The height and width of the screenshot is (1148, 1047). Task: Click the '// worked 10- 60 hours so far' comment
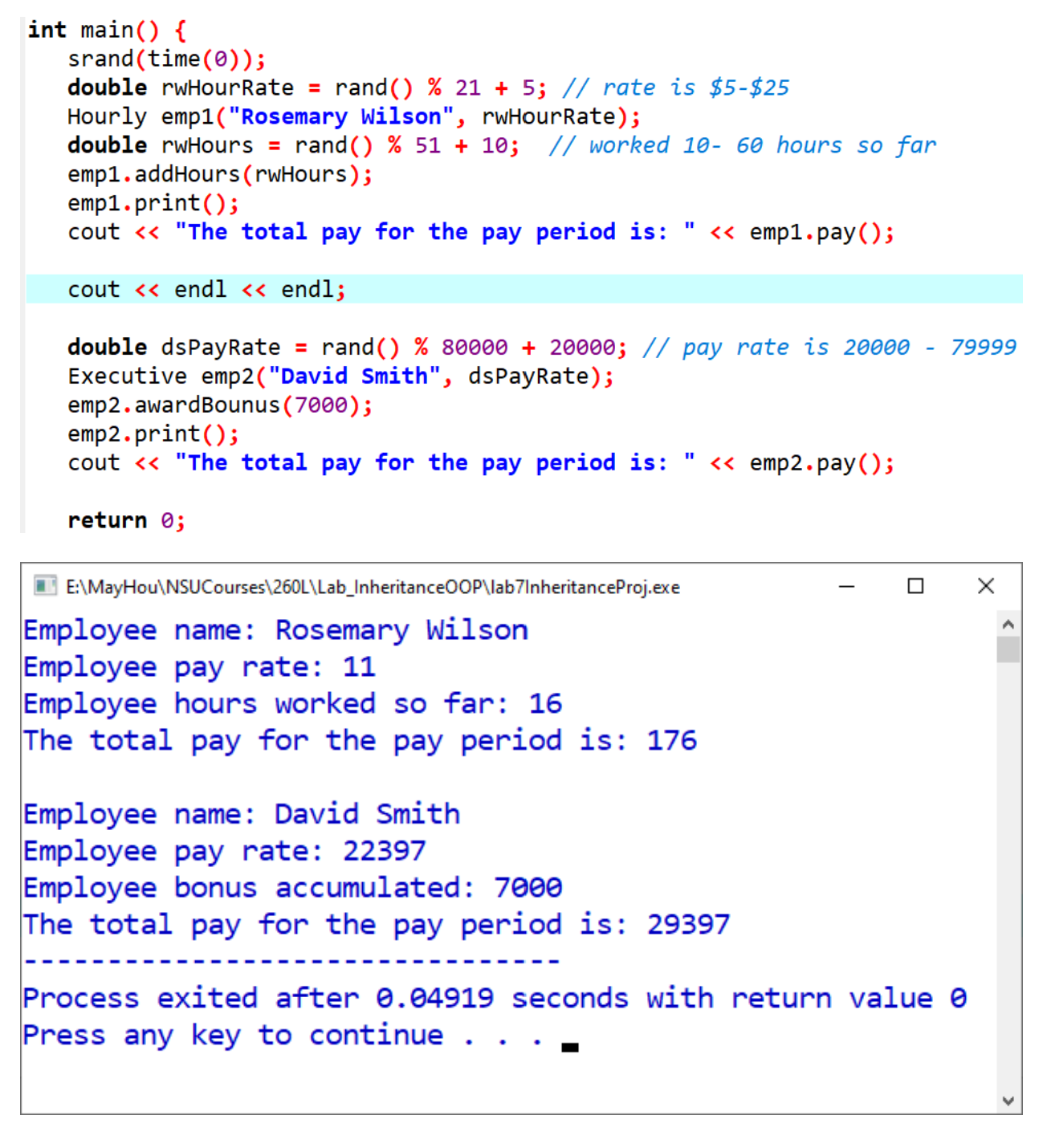(x=743, y=146)
